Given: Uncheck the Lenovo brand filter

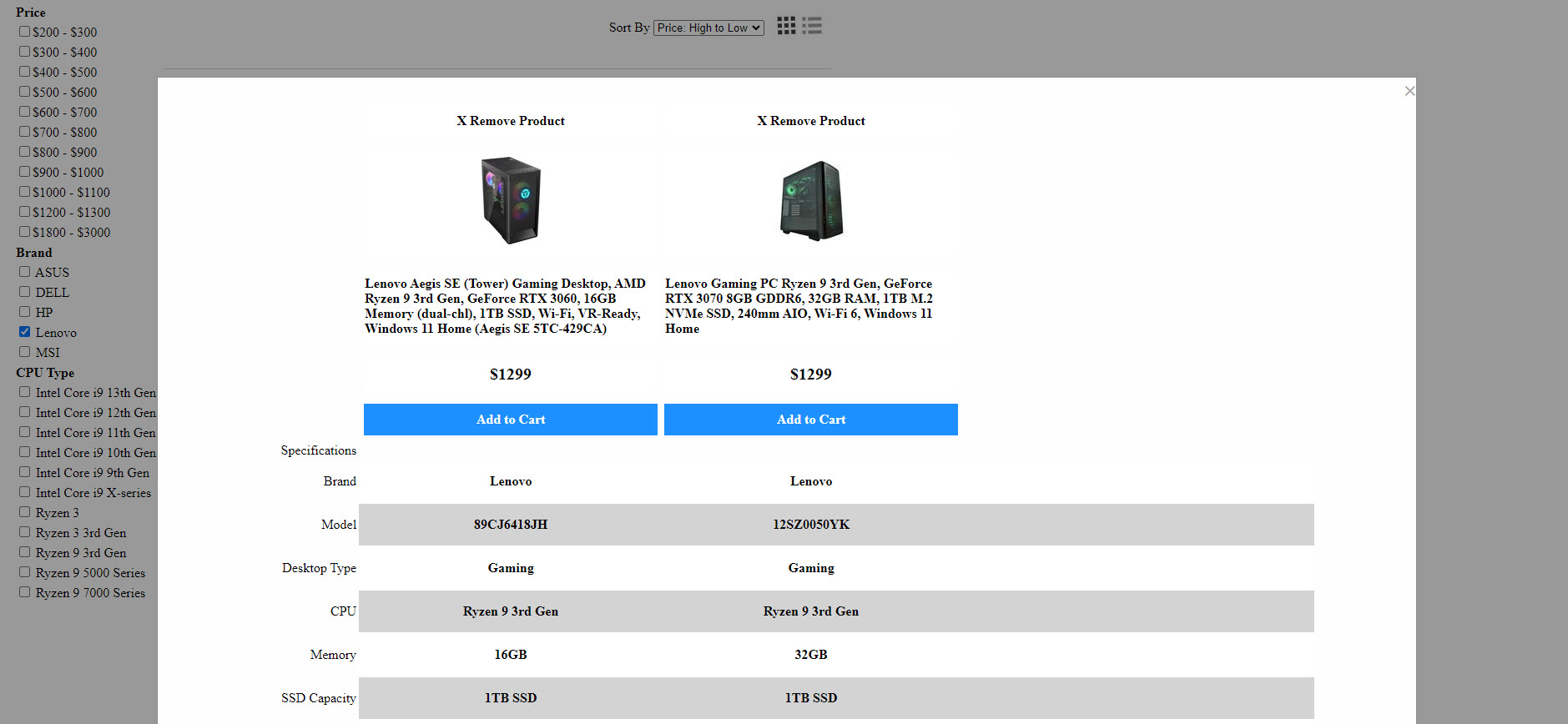Looking at the screenshot, I should (25, 332).
